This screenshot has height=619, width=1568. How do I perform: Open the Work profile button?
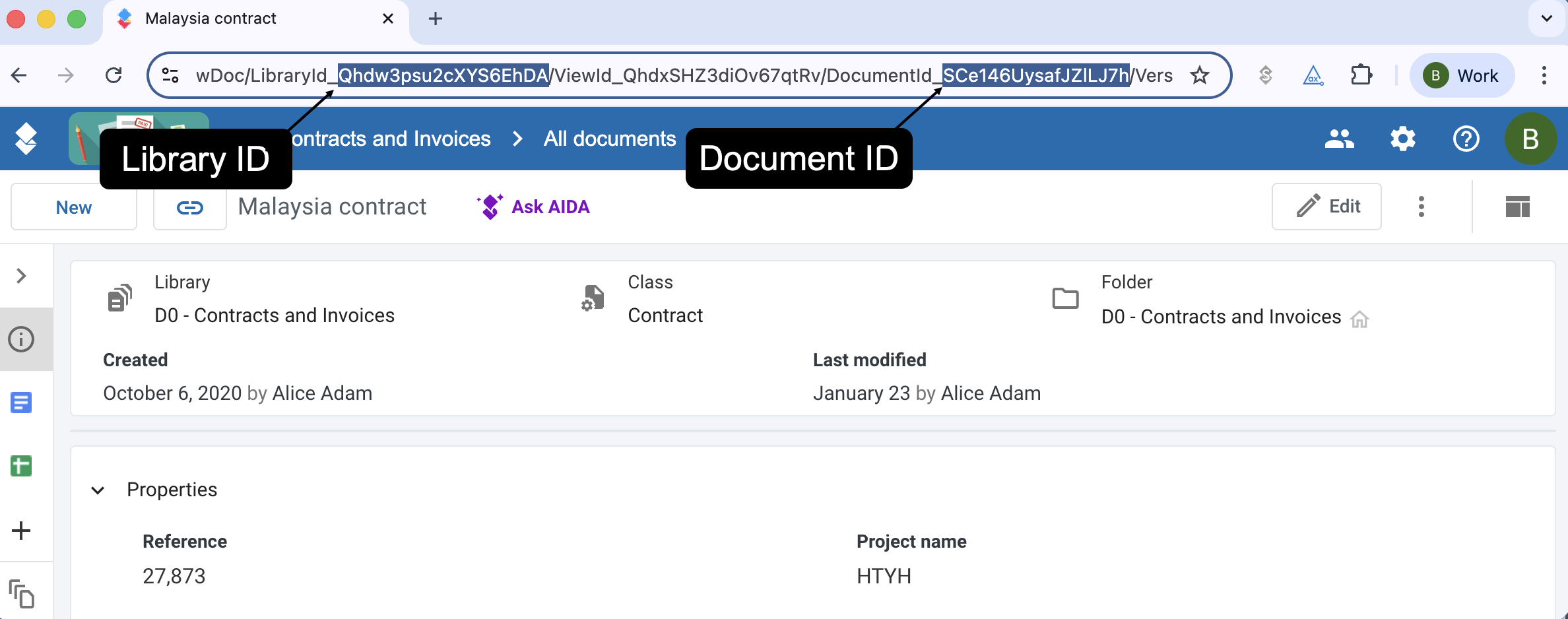(x=1462, y=75)
